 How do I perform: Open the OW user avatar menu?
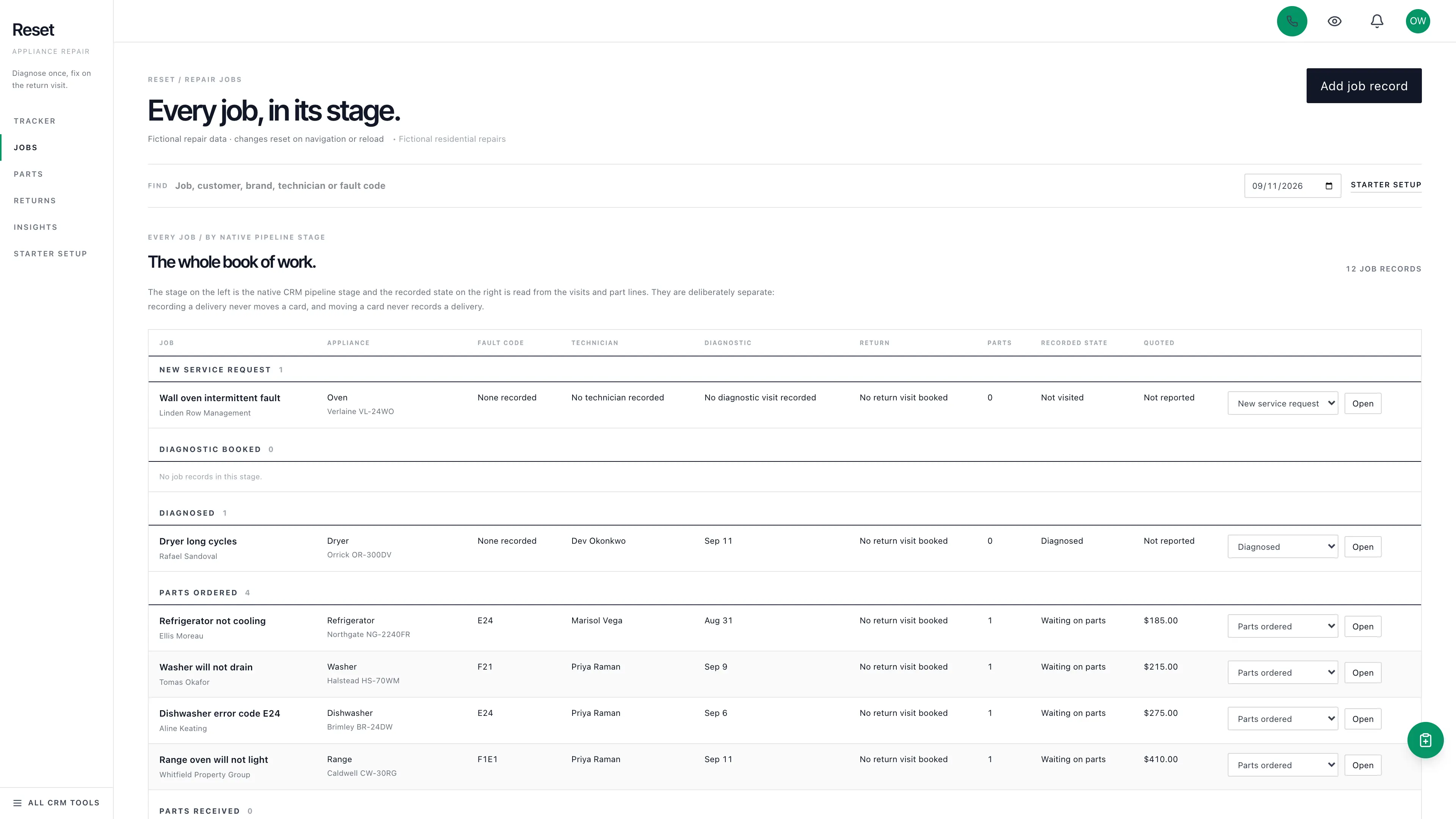(1418, 21)
